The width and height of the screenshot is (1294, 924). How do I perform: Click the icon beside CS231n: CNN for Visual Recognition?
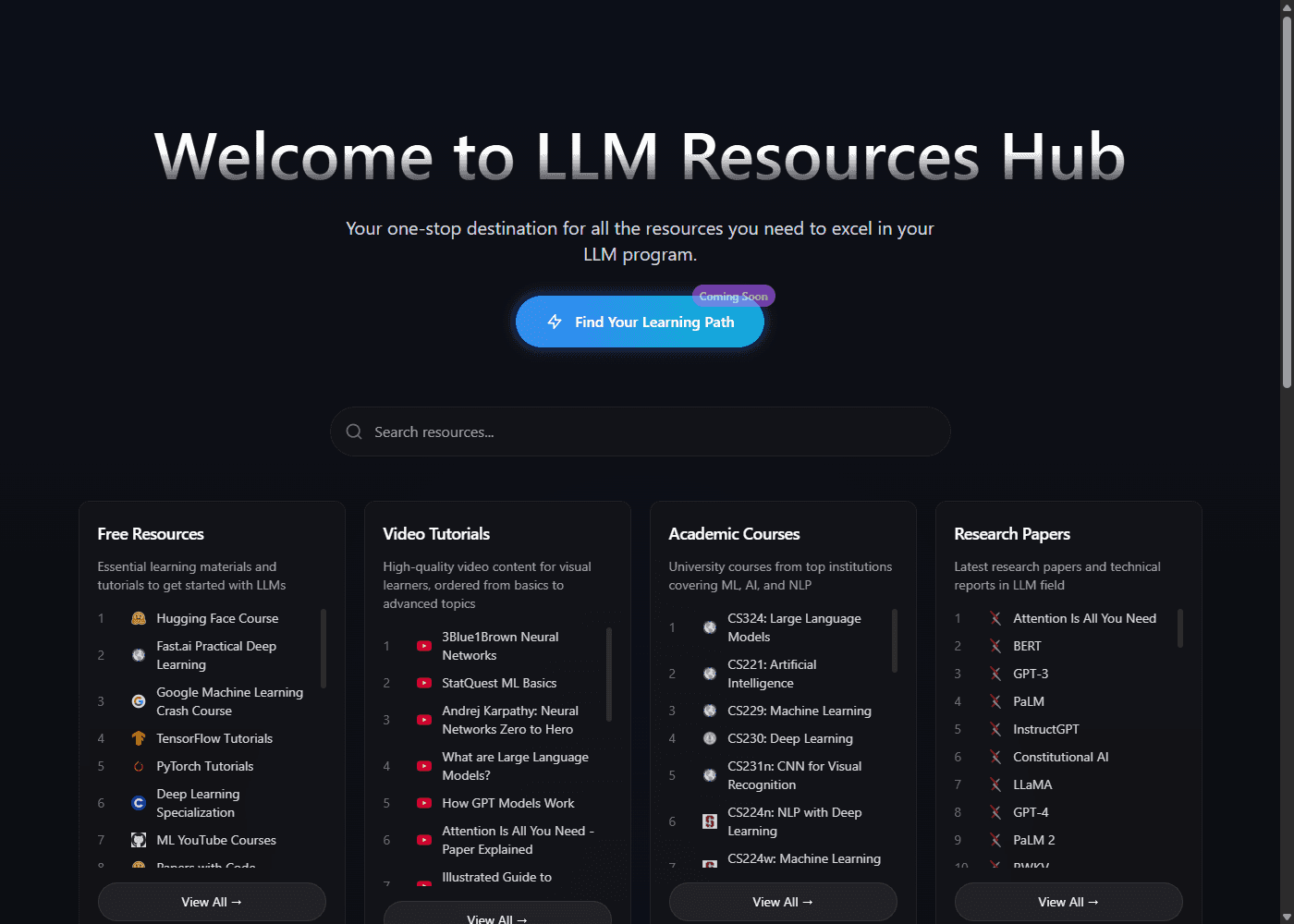(x=710, y=775)
